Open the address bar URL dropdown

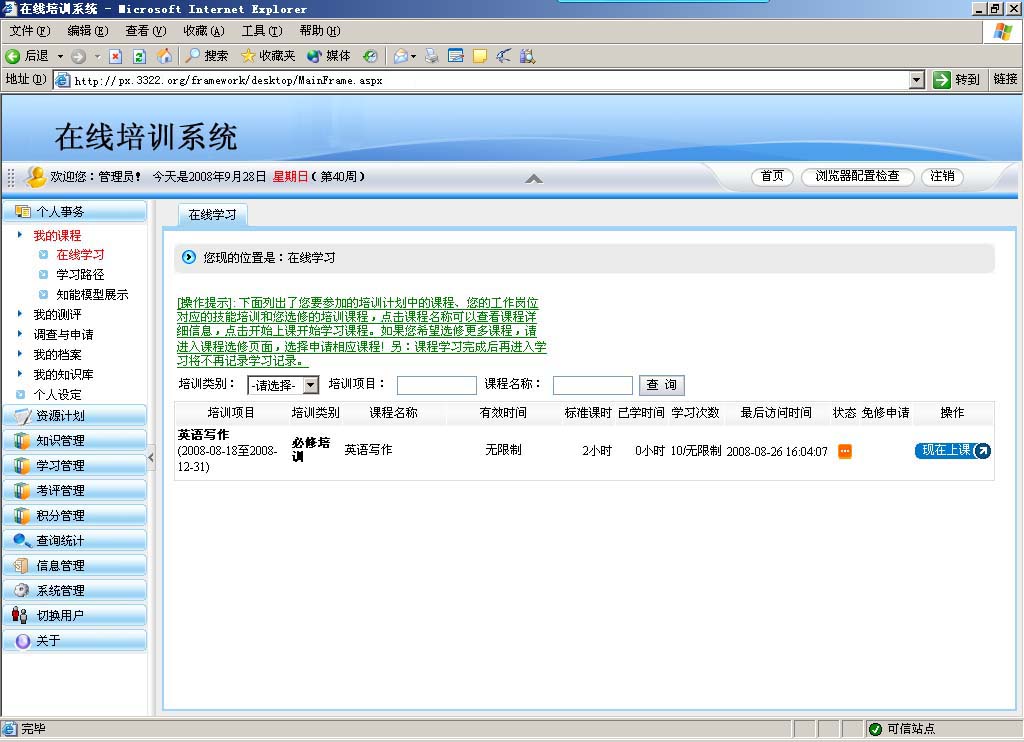point(917,80)
